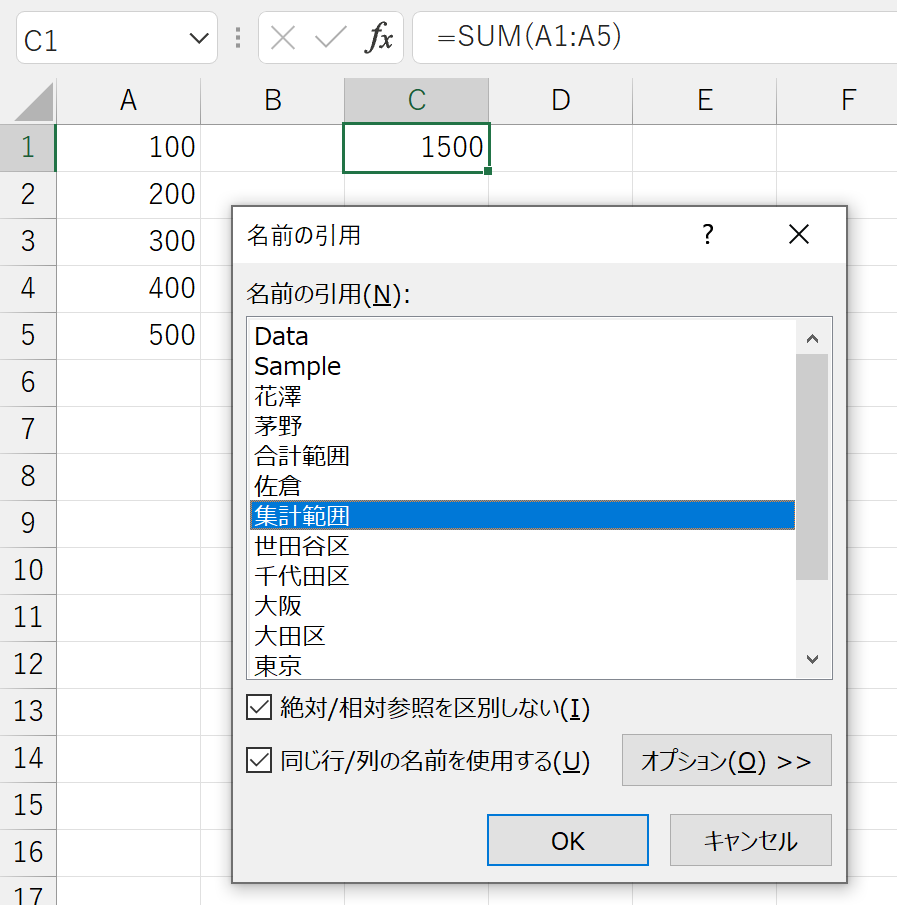Image resolution: width=897 pixels, height=905 pixels.
Task: Confirm formula with the checkmark icon
Action: tap(331, 39)
